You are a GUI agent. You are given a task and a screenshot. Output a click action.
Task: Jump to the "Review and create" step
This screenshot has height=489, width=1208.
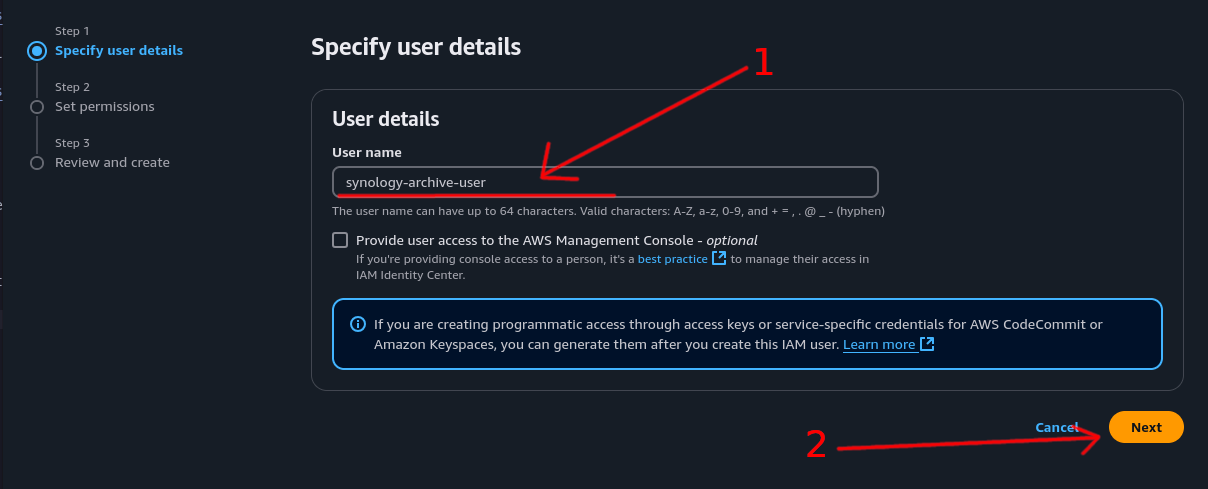pos(112,162)
